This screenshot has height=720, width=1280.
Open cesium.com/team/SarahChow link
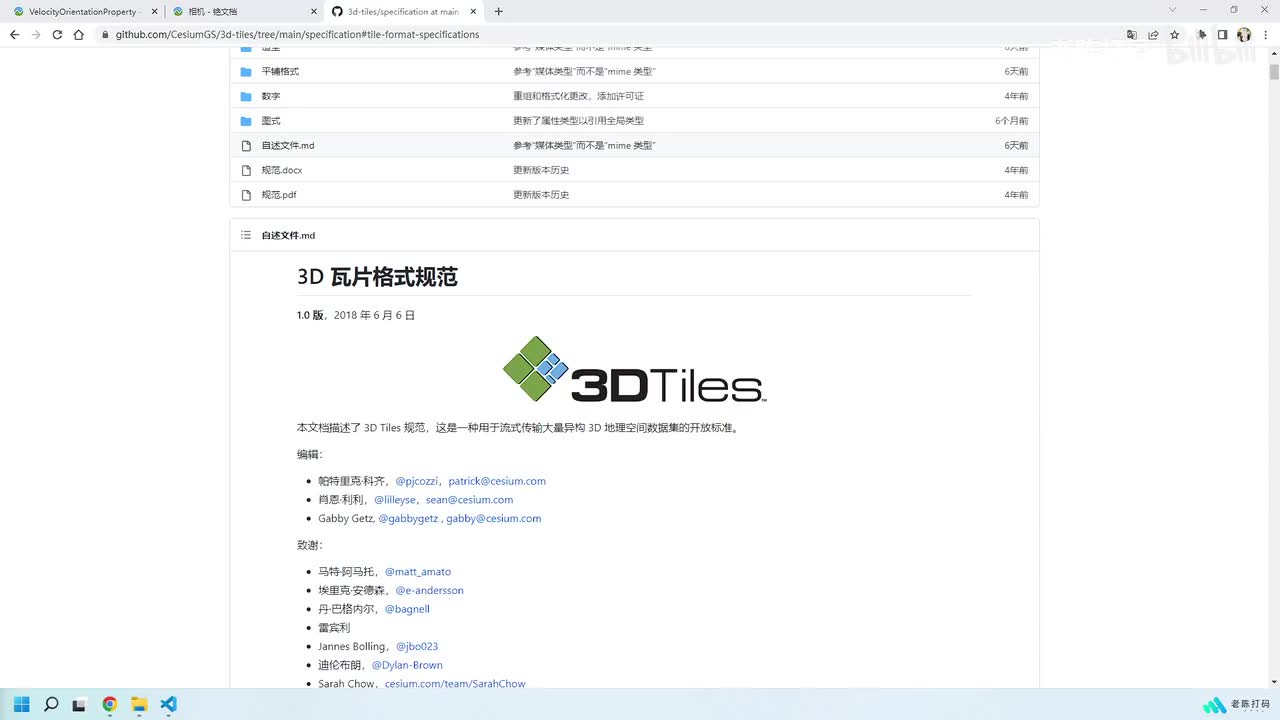coord(455,684)
